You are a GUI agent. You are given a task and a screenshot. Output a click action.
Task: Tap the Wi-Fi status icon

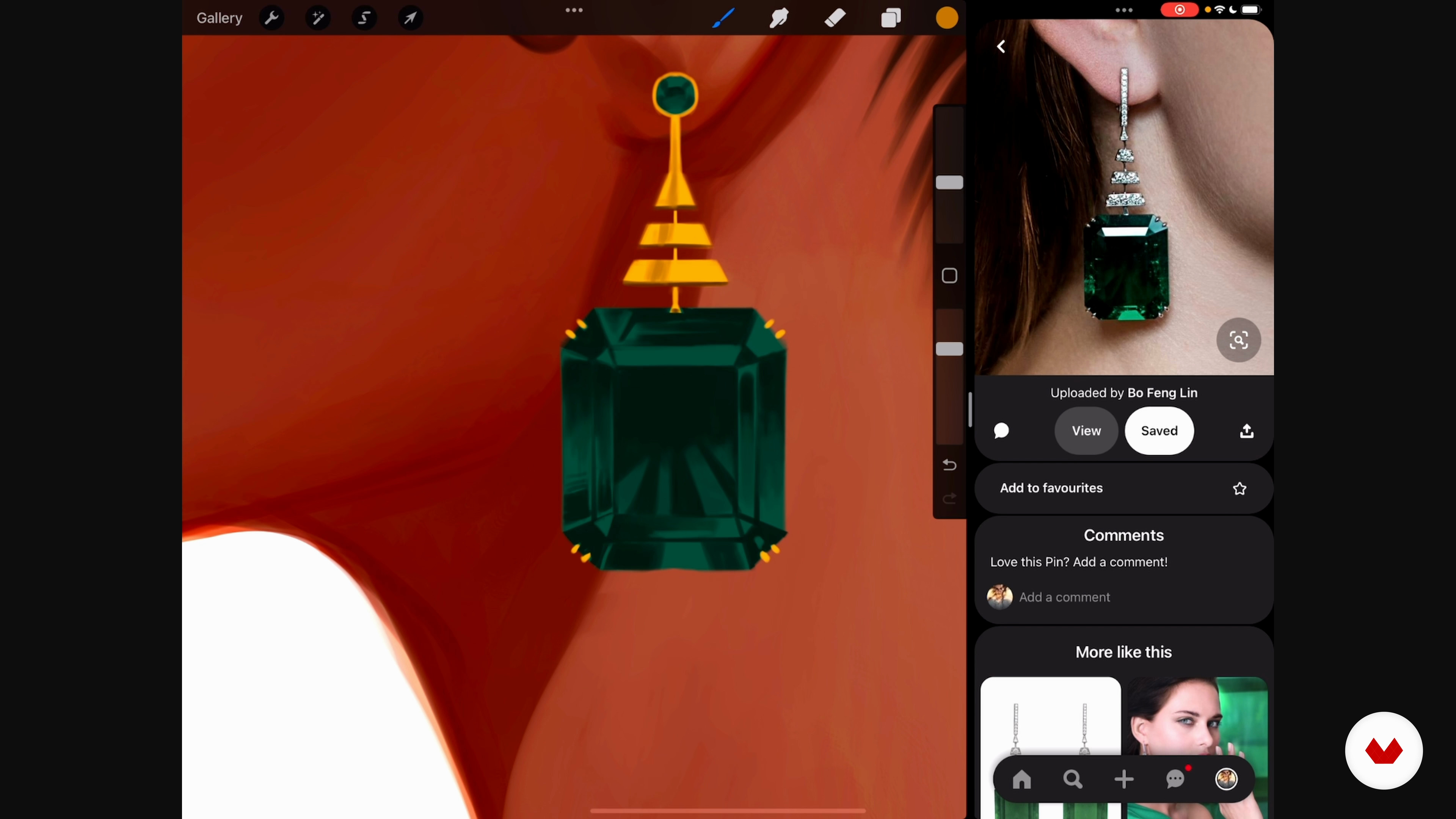[1220, 9]
